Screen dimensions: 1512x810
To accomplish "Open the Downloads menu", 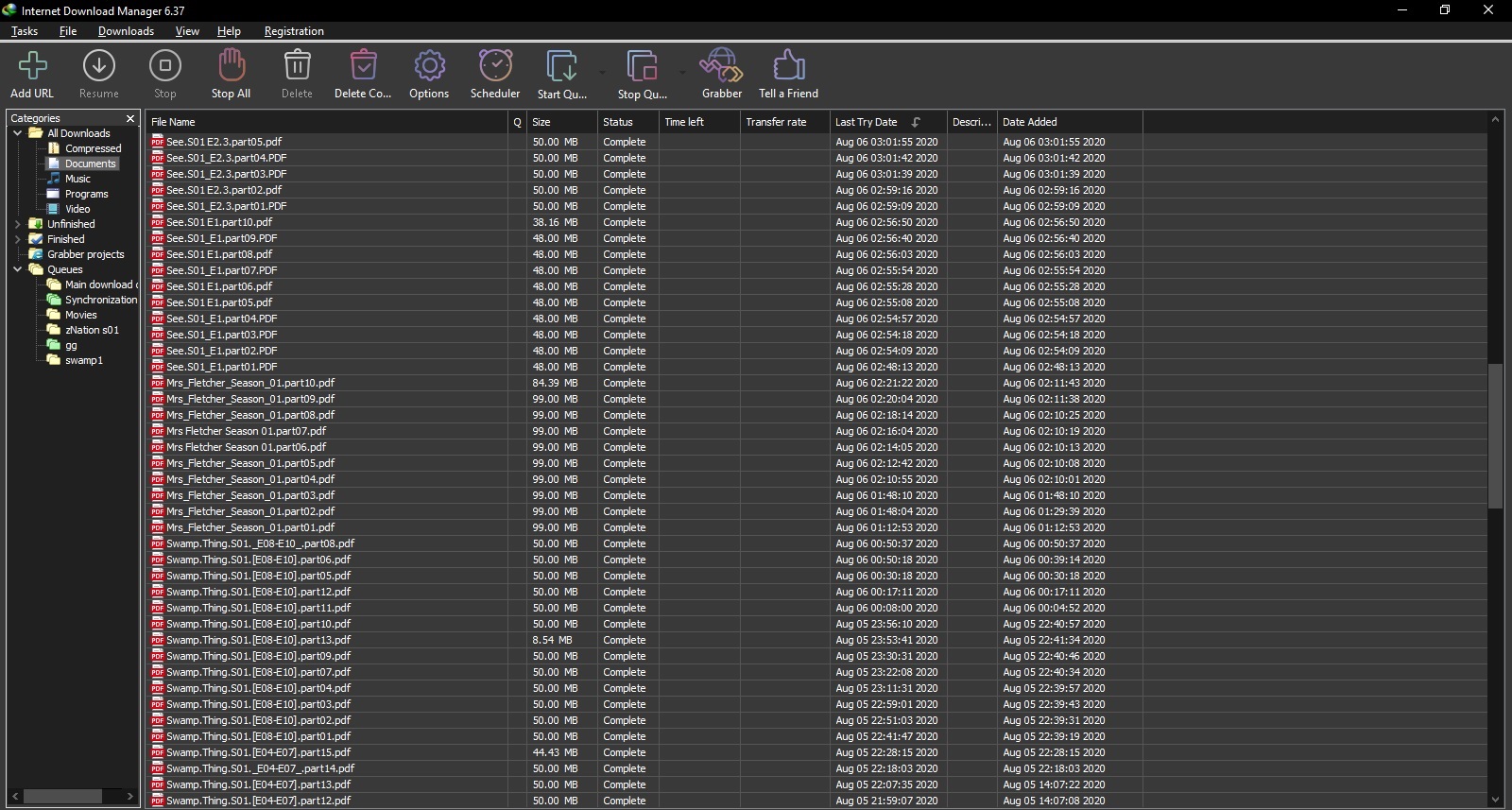I will (x=126, y=31).
